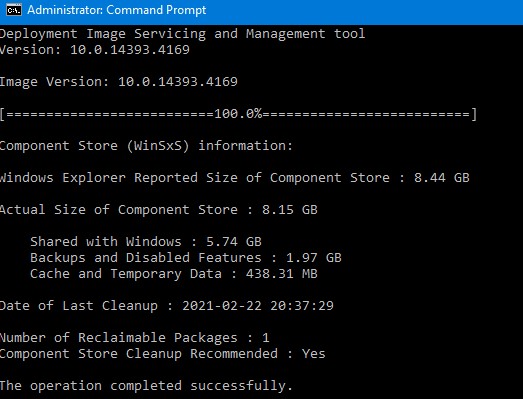523x399 pixels.
Task: Select the Version: 10.0.14393.4169 text
Action: point(95,50)
